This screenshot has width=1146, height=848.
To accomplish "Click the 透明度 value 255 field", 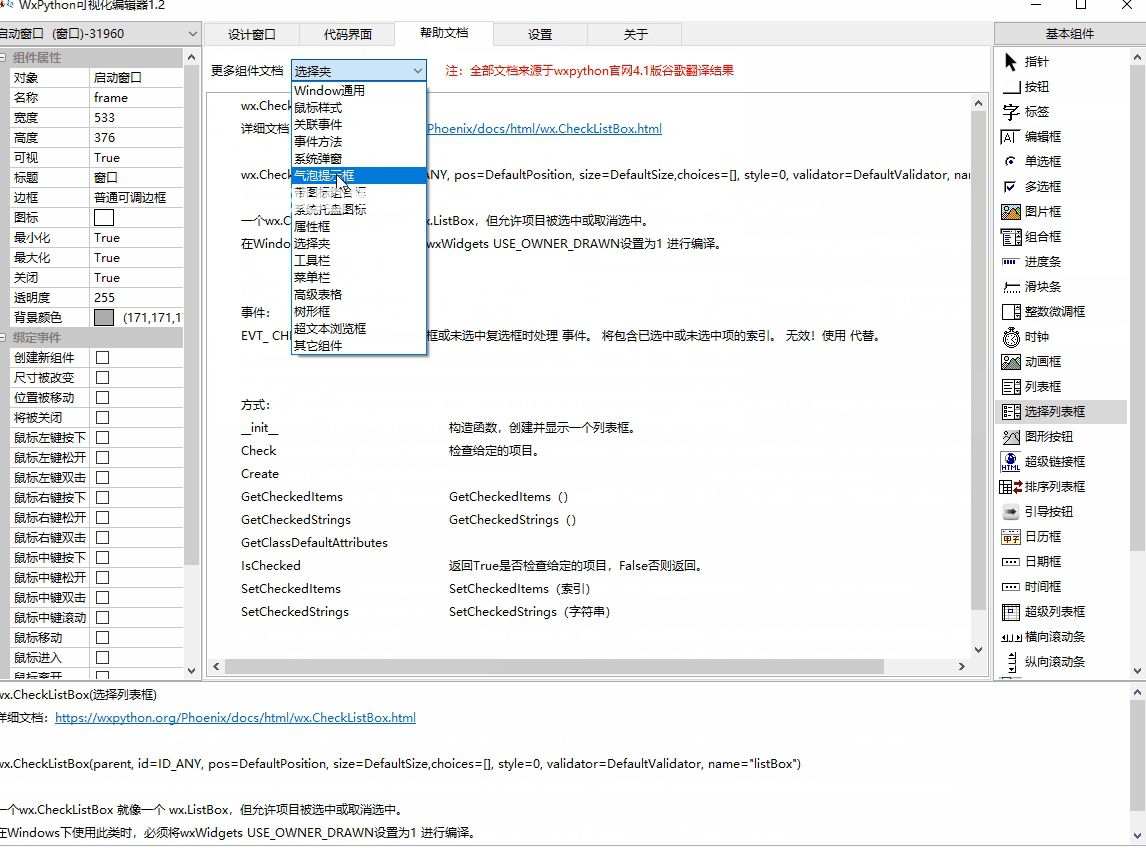I will click(137, 298).
